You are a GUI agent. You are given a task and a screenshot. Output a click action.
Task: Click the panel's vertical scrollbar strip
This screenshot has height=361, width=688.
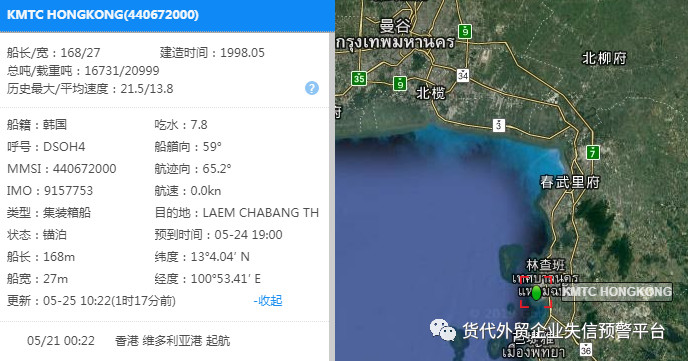(332, 197)
